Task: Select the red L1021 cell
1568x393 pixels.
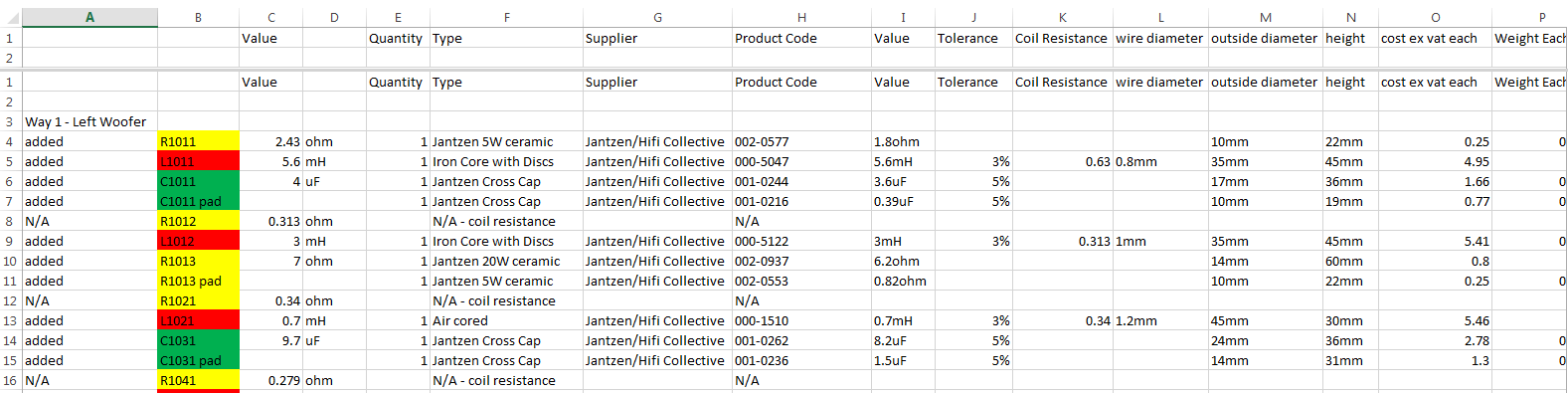Action: (198, 320)
